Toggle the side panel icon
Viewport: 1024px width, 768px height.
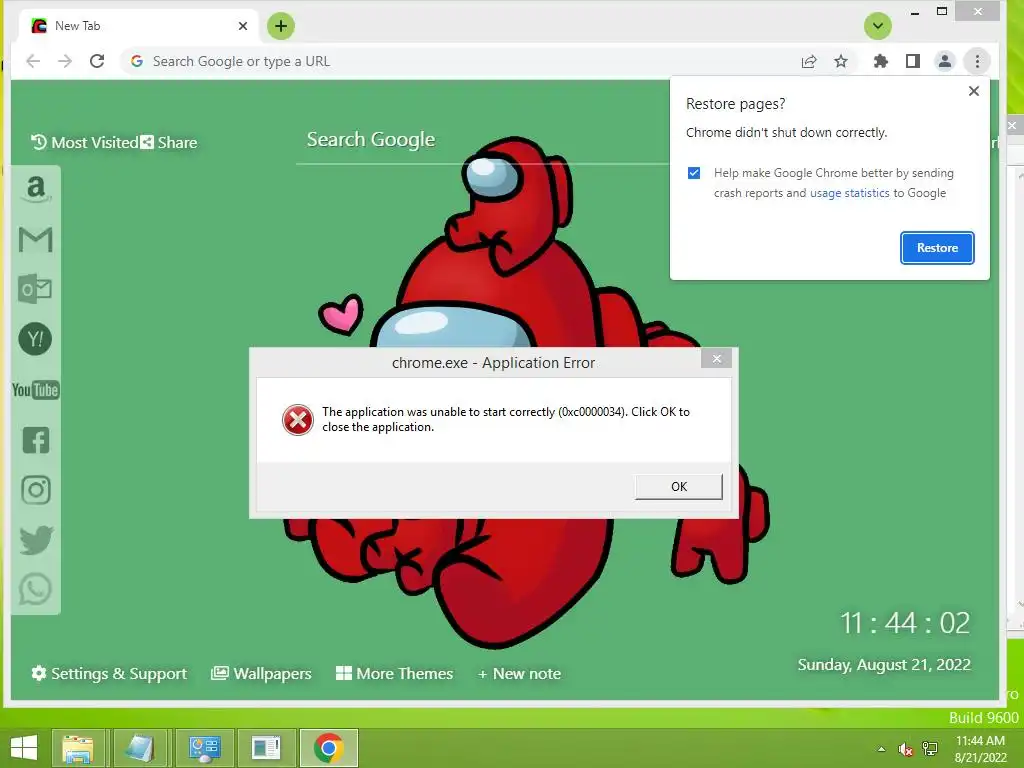point(913,61)
